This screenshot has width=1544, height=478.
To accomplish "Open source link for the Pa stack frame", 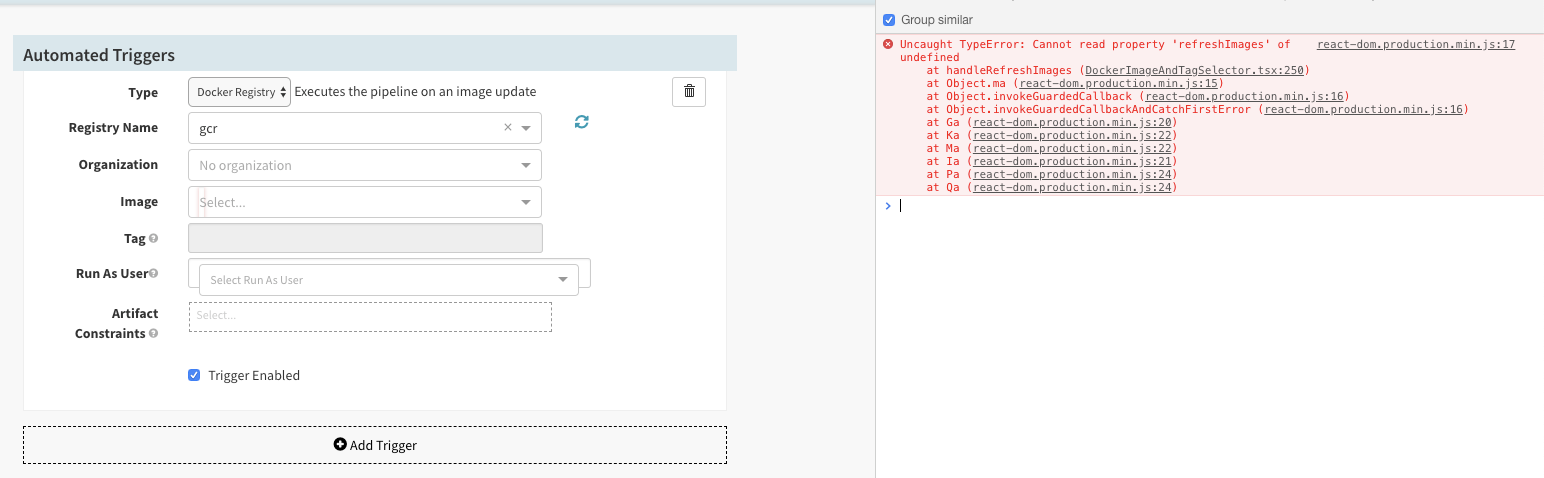I will click(1071, 174).
